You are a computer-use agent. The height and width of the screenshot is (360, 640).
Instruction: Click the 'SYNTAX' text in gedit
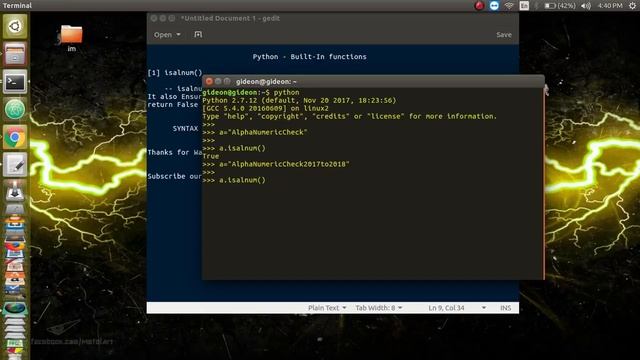point(185,129)
